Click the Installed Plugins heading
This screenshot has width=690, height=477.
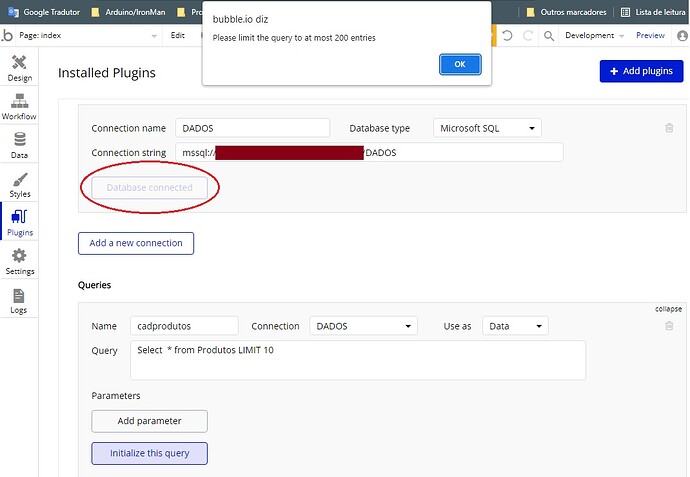[107, 73]
